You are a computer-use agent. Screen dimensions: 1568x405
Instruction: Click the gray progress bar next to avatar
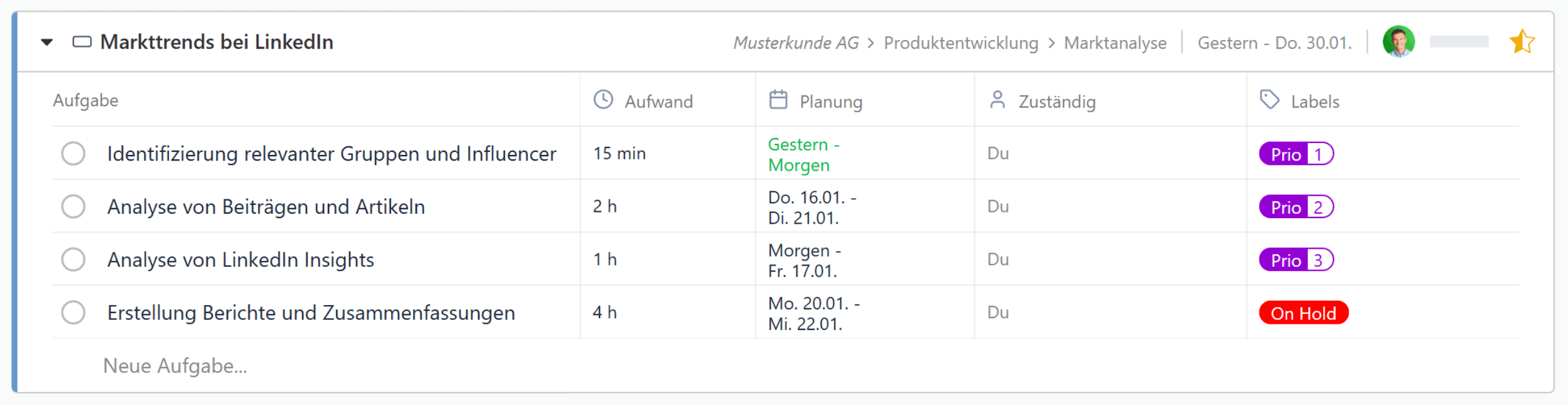(1459, 42)
